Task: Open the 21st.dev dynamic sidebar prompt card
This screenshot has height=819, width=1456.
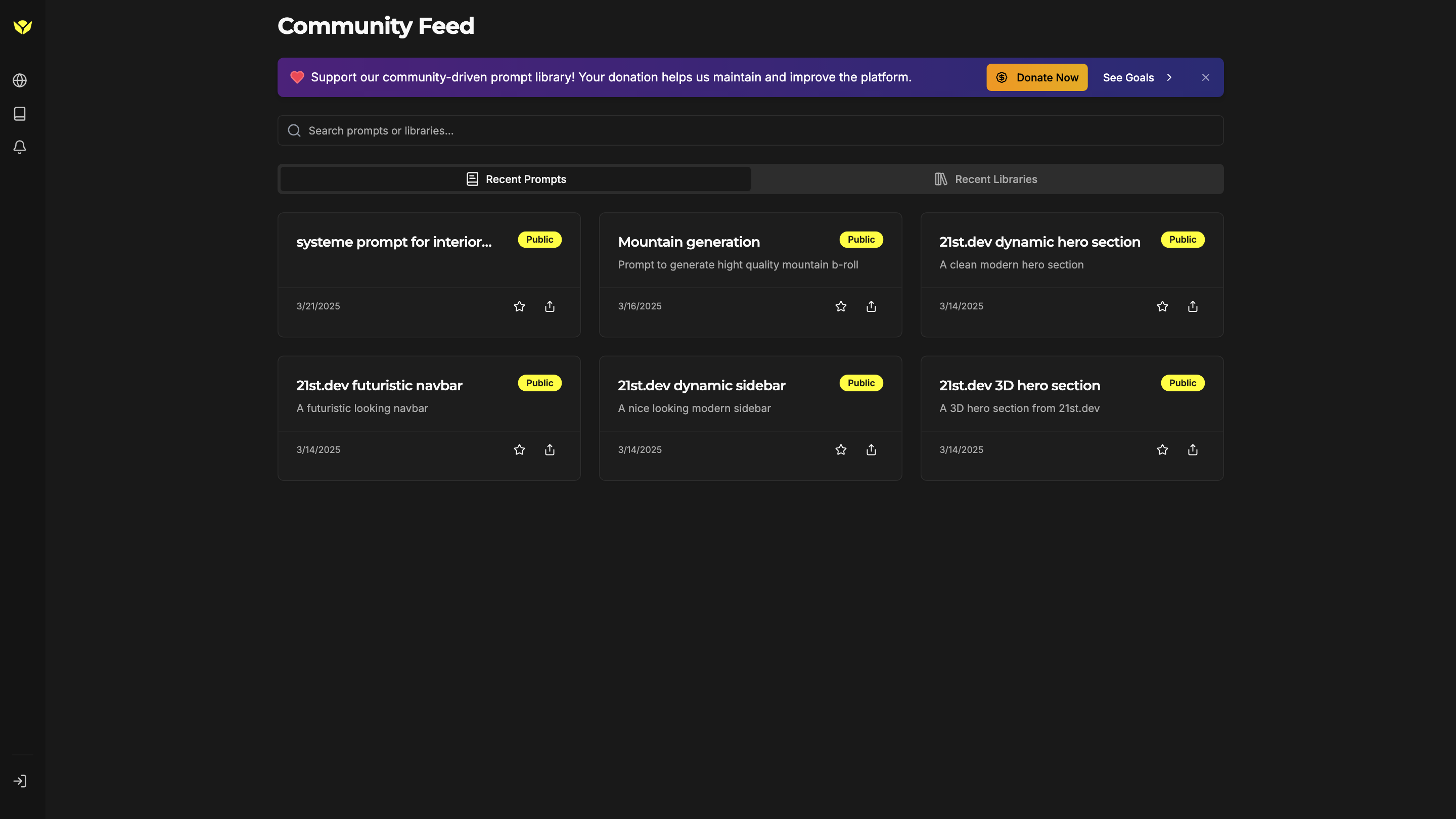Action: tap(701, 385)
